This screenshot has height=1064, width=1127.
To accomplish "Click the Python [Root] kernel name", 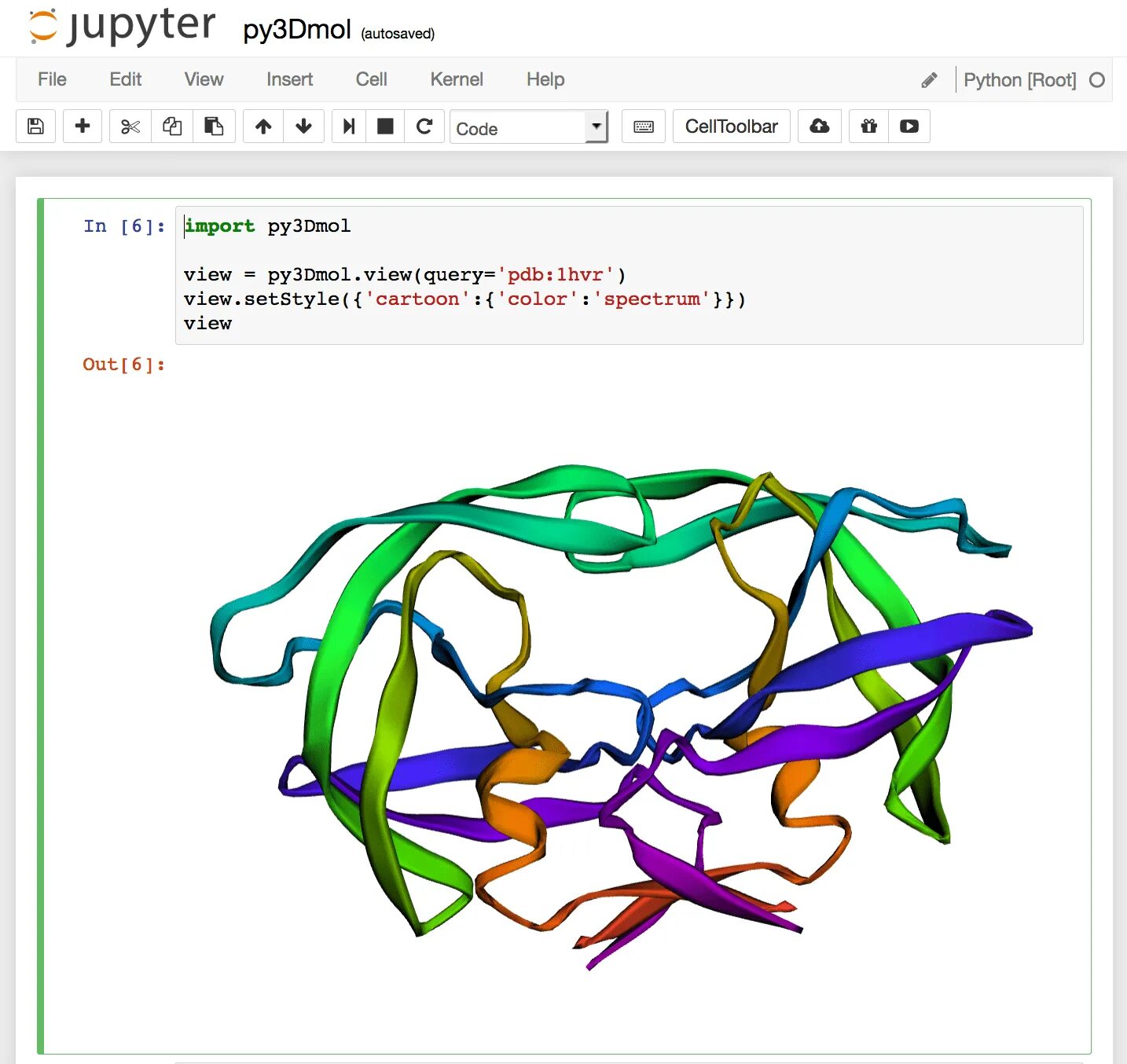I will pyautogui.click(x=1020, y=80).
